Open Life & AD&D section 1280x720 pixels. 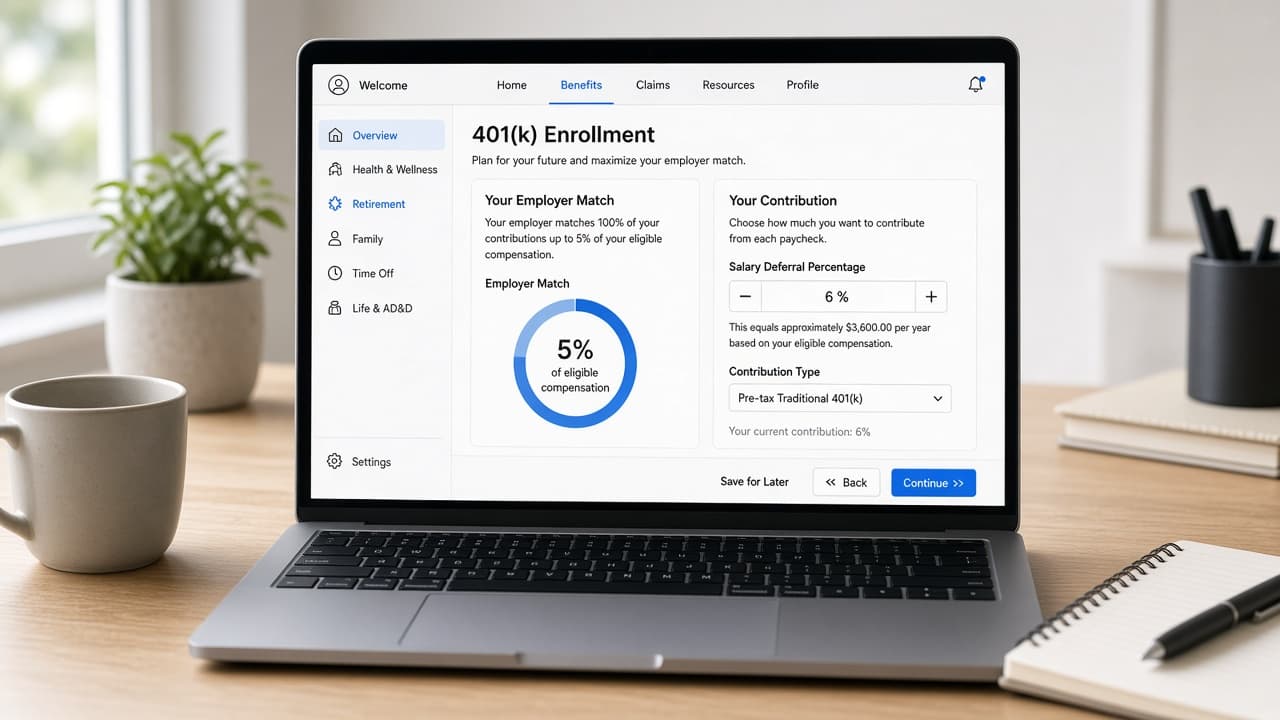click(381, 308)
